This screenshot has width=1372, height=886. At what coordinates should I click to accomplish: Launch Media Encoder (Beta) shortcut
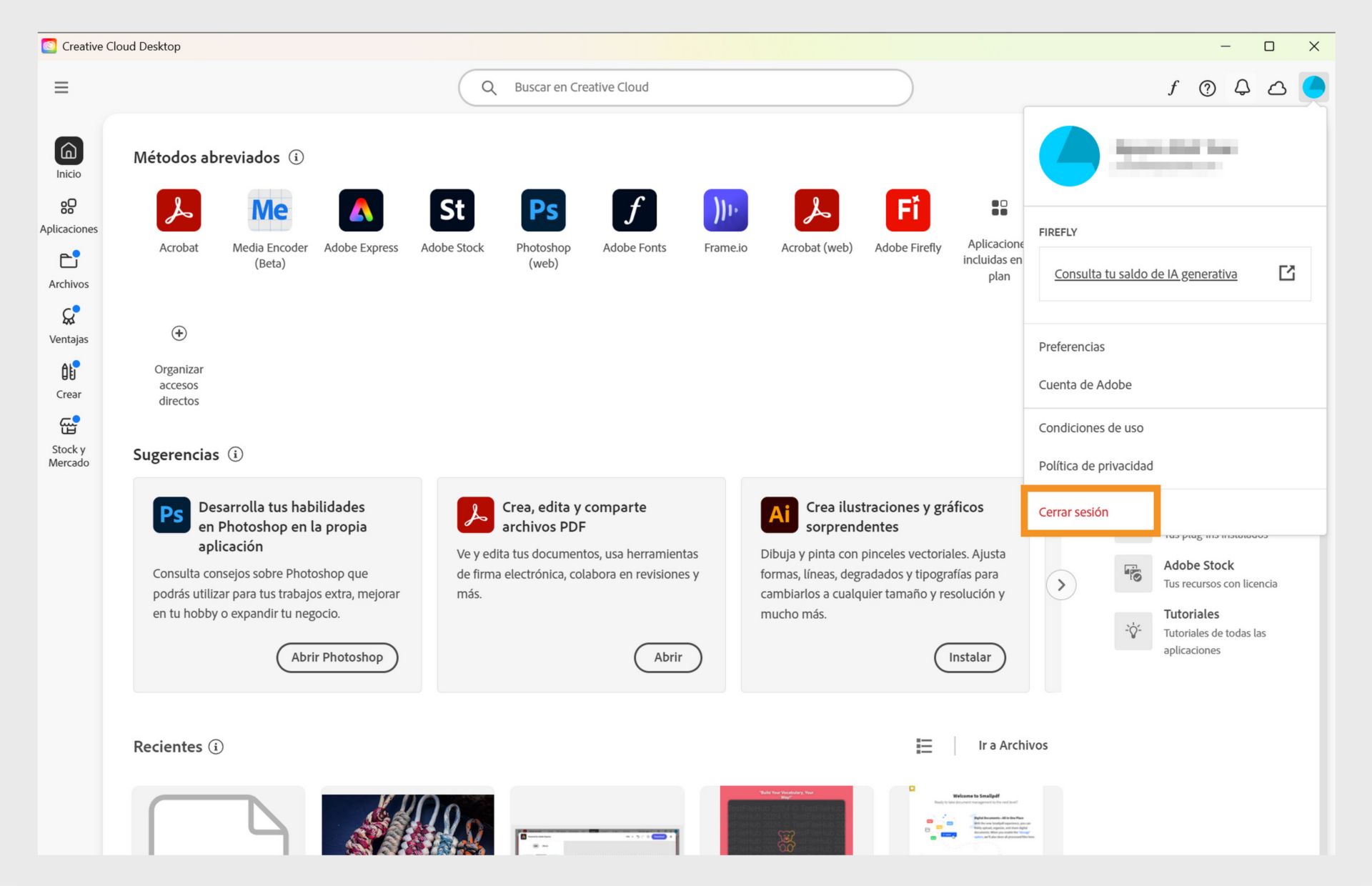point(269,210)
